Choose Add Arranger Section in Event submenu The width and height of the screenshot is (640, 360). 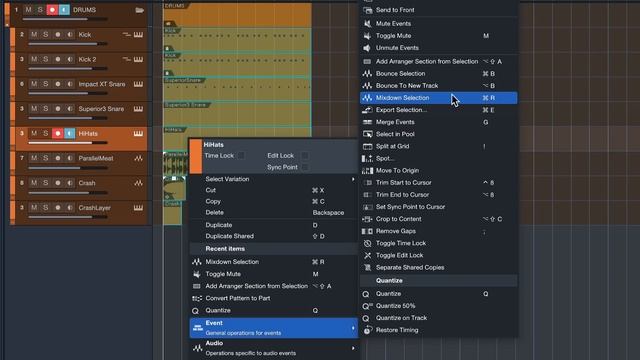(x=438, y=62)
